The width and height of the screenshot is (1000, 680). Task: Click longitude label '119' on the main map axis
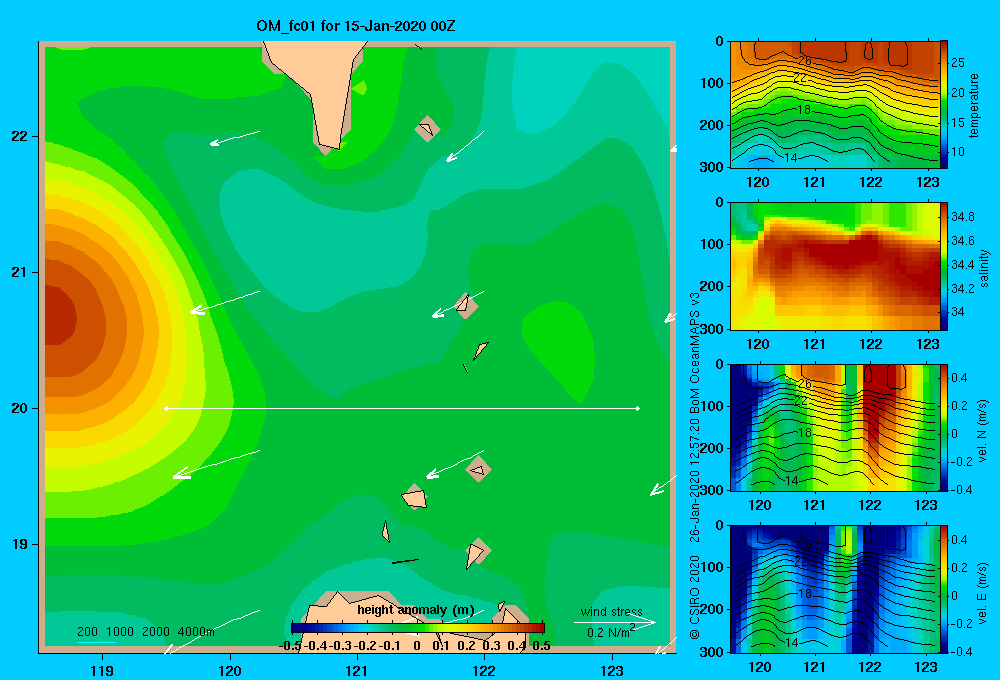point(102,670)
